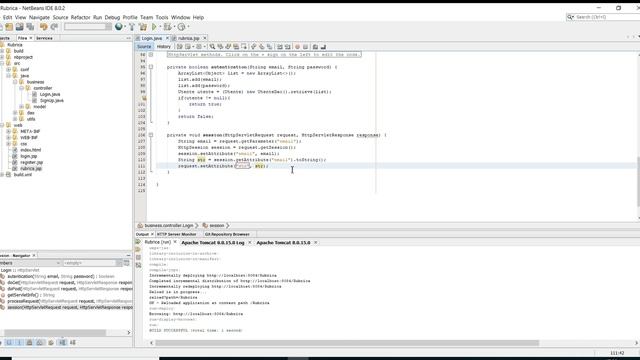Run the project with green arrow
Viewport: 640px width, 360px height.
[x=154, y=27]
